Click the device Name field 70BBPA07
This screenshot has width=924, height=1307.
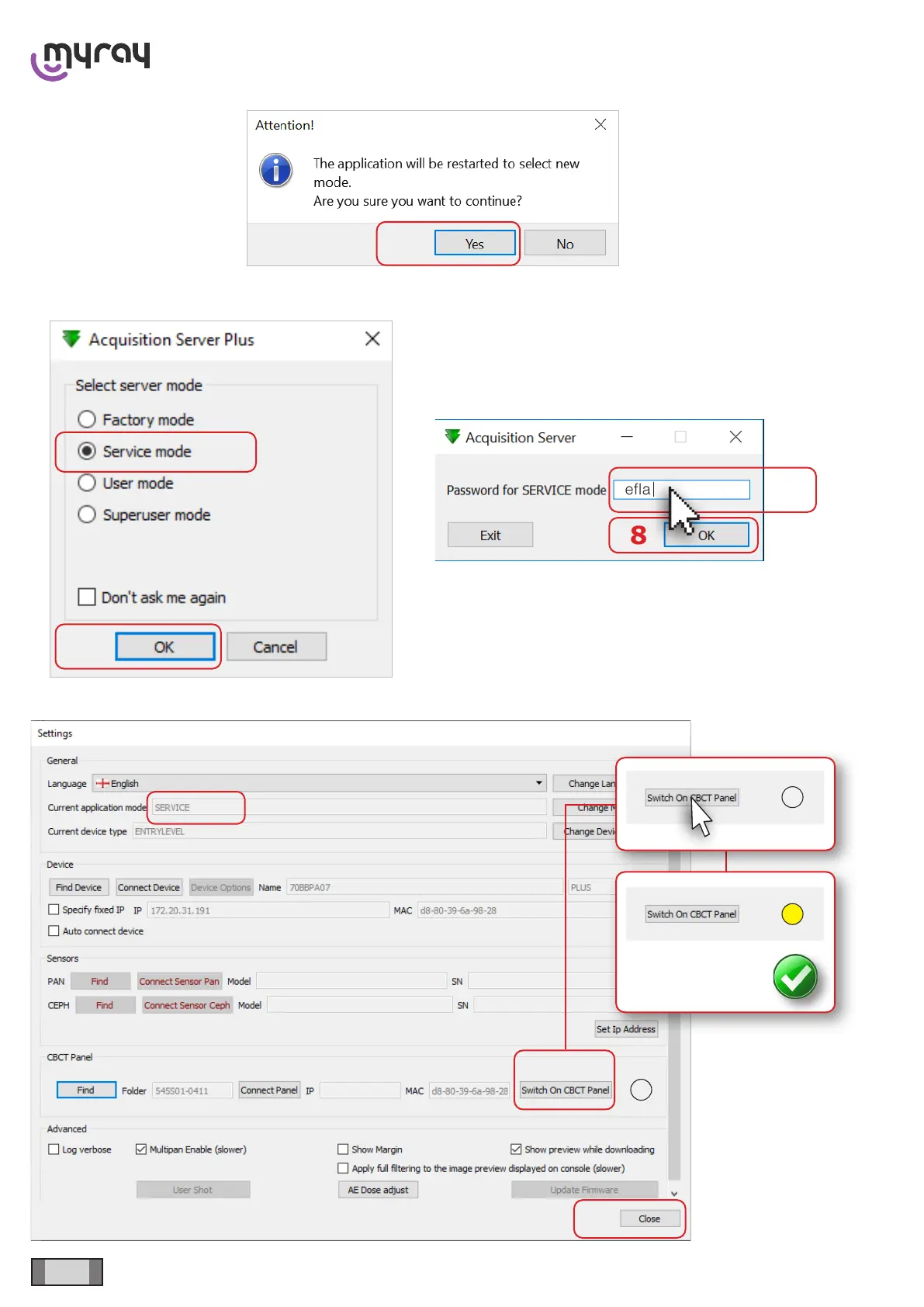(x=424, y=887)
